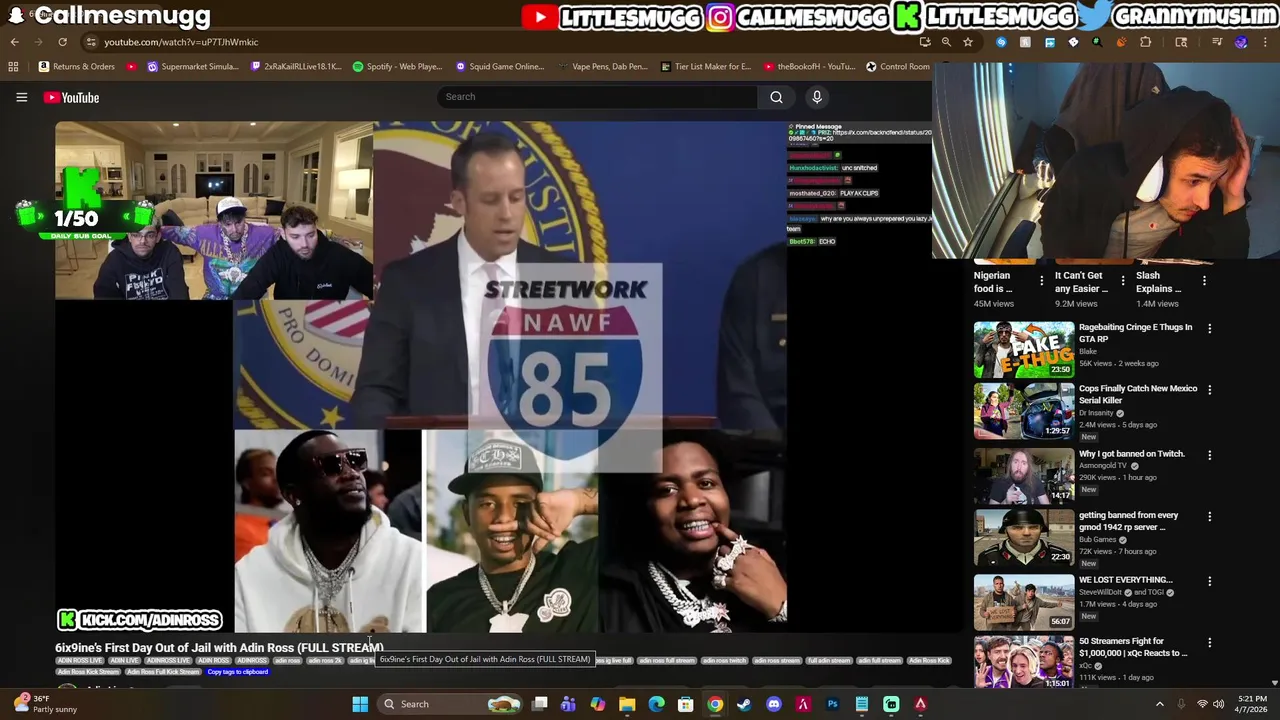Open Why I got banned on Twitch thumbnail
This screenshot has width=1280, height=720.
pyautogui.click(x=1024, y=476)
